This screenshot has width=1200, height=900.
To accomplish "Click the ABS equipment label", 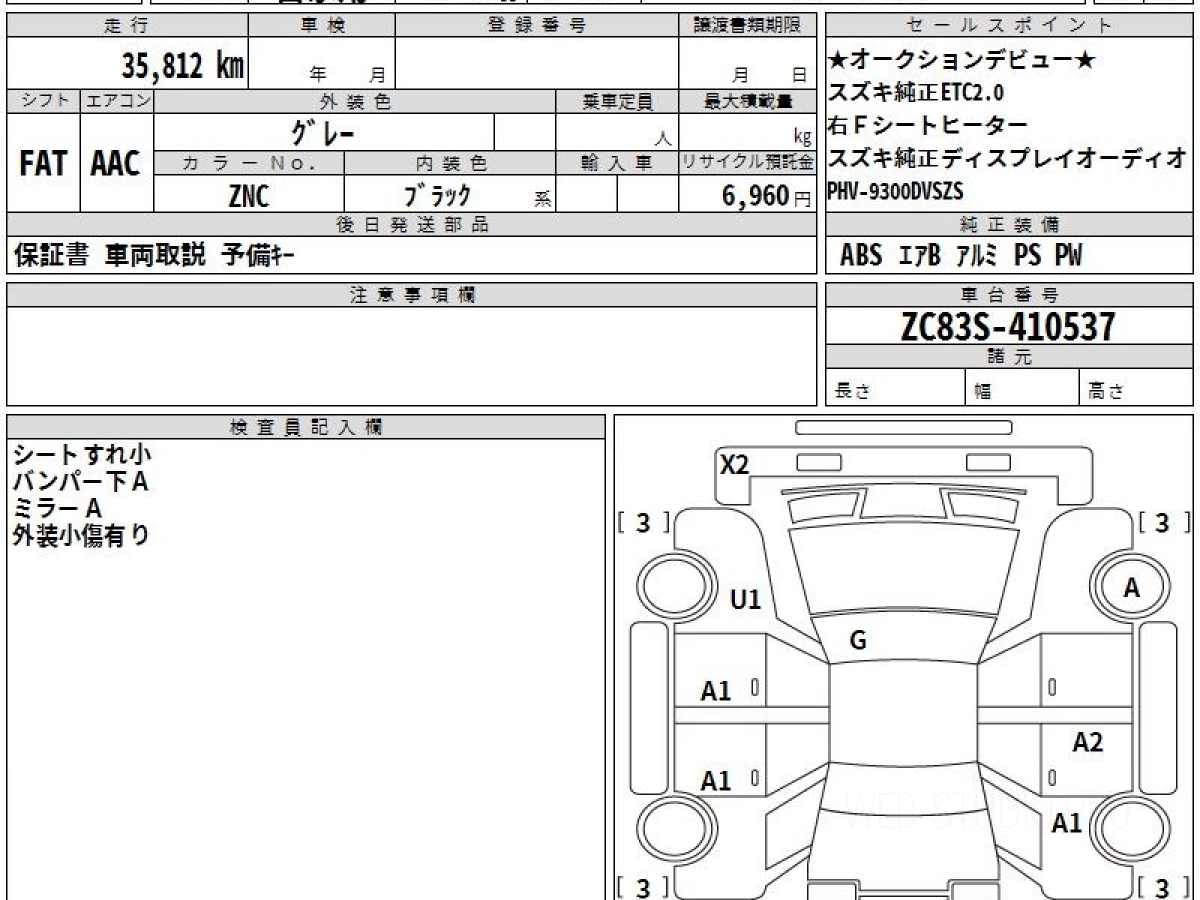I will click(861, 256).
